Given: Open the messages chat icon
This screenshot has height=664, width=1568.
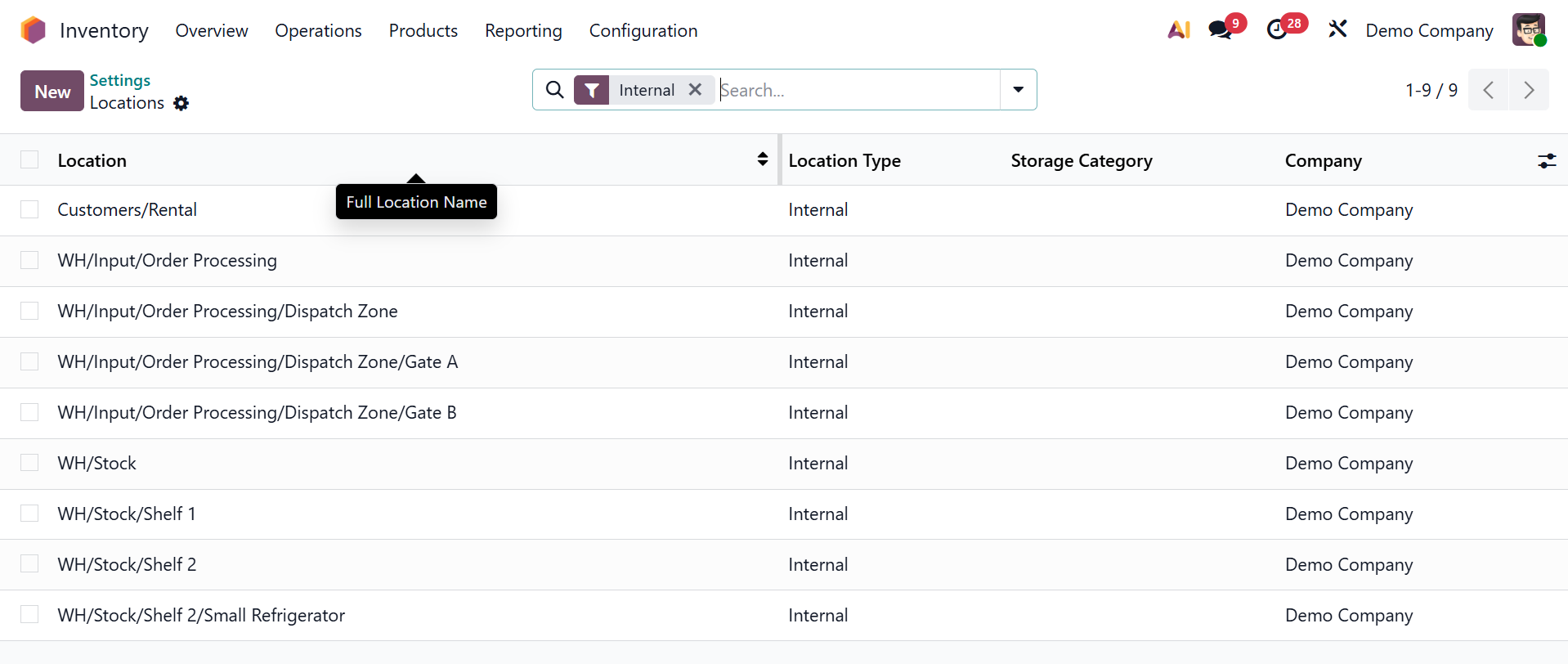Looking at the screenshot, I should pos(1220,30).
